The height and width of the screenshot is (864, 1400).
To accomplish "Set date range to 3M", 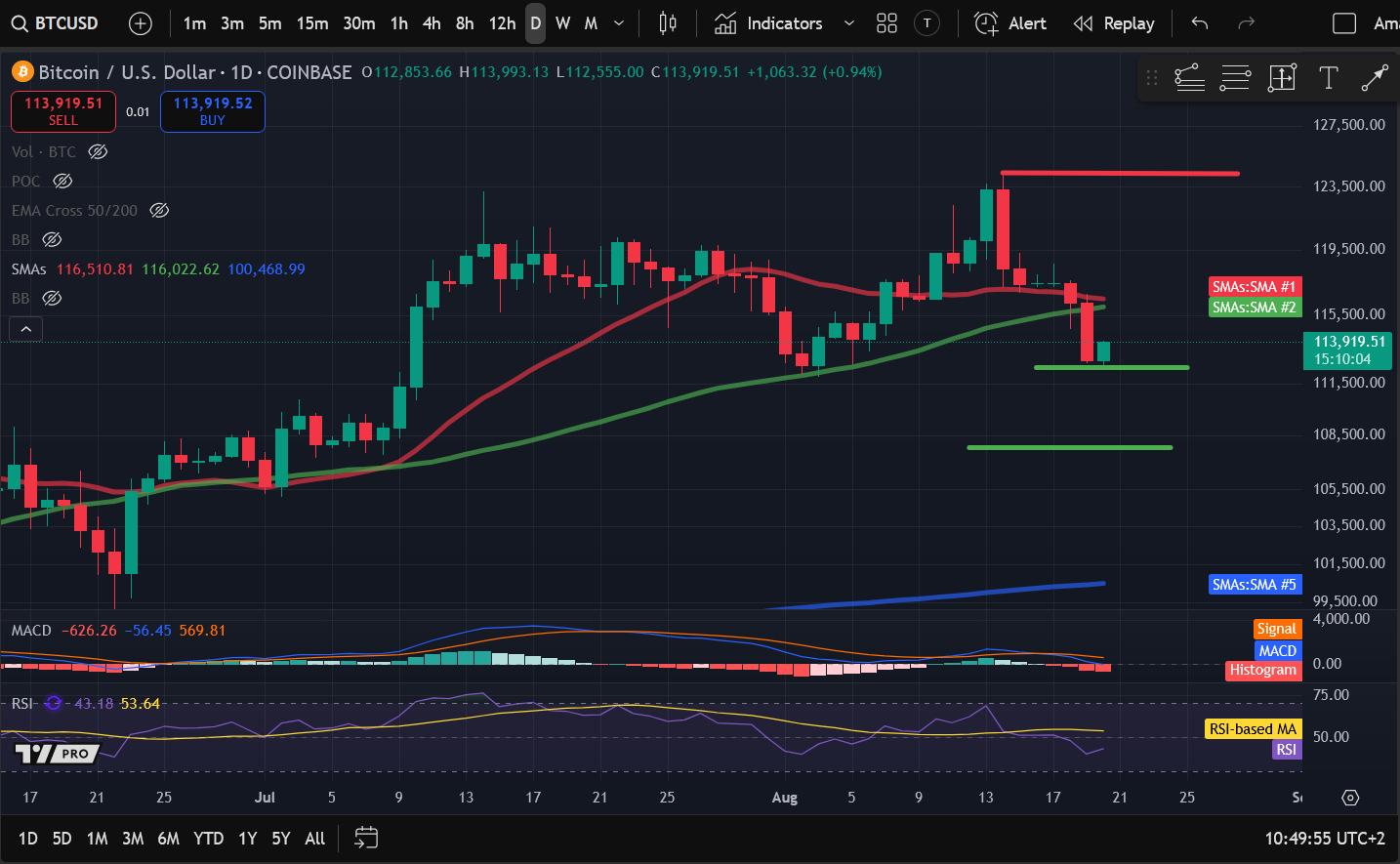I will (133, 839).
